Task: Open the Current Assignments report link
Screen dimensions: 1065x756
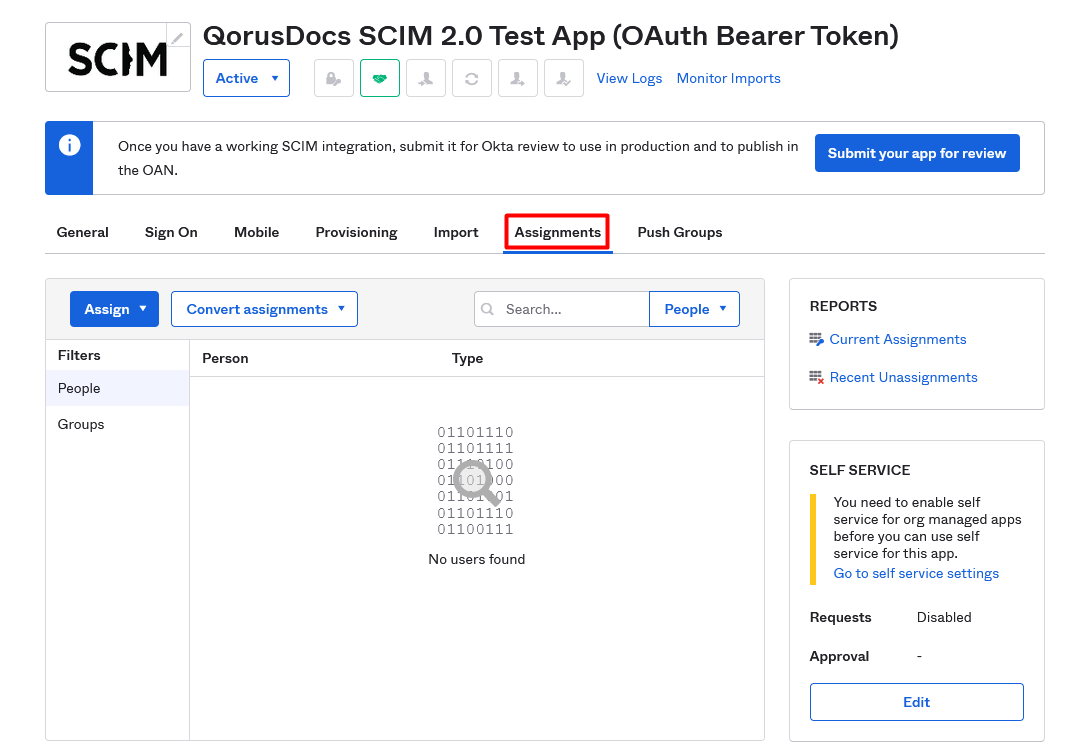Action: click(897, 340)
